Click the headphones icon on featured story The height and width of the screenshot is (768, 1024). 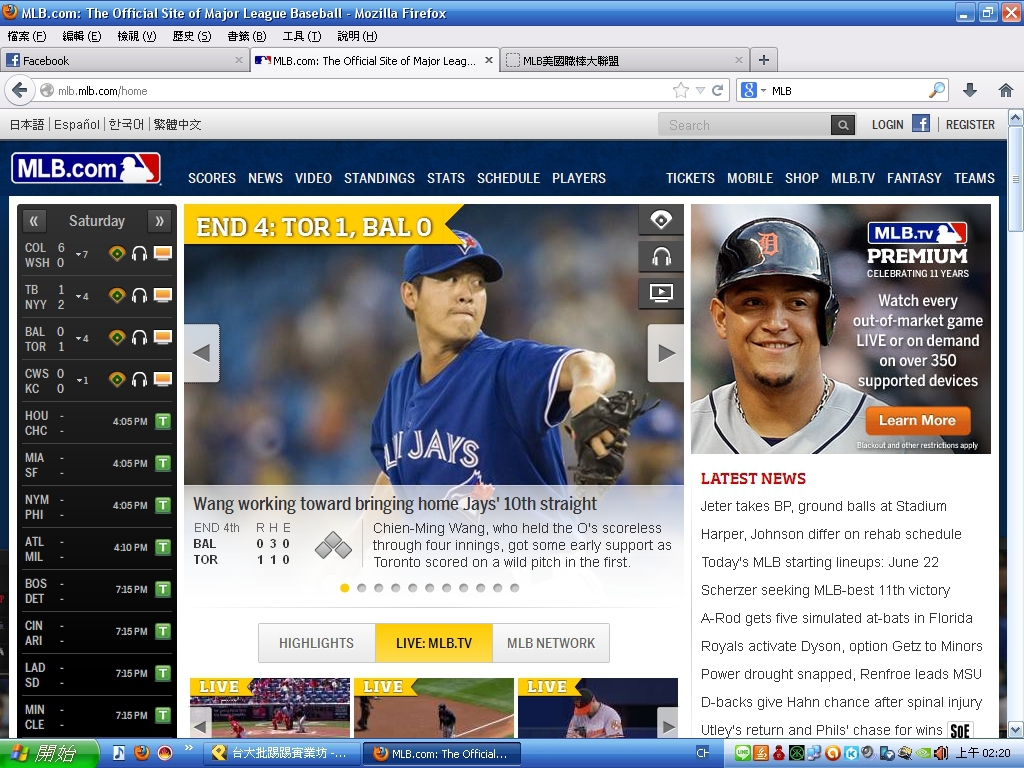tap(661, 257)
